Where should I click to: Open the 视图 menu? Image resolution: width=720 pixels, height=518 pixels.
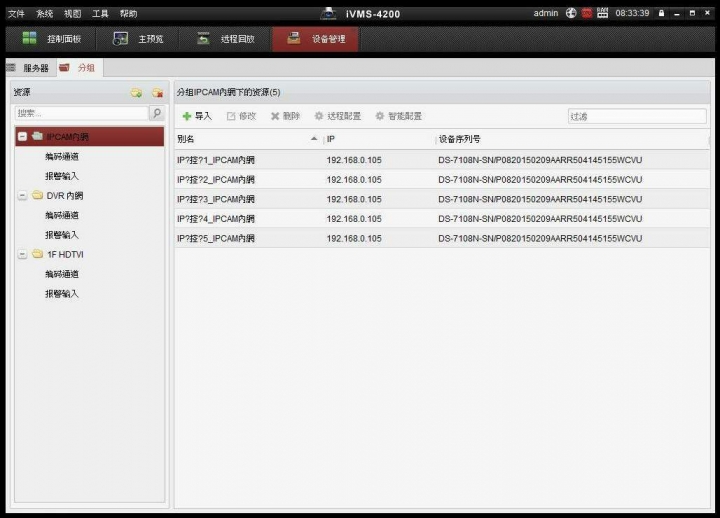coord(73,13)
